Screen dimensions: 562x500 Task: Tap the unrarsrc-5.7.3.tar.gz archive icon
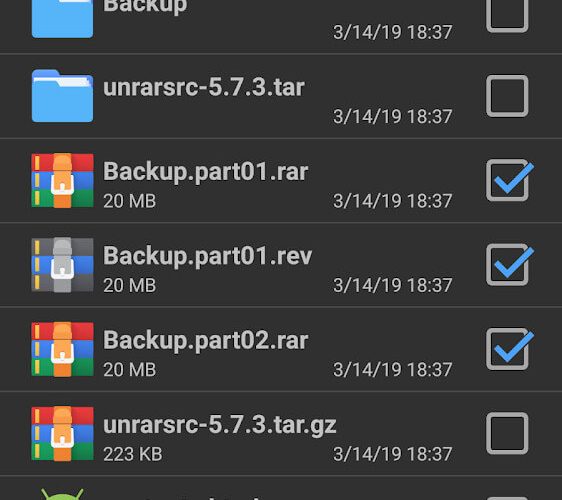[x=62, y=434]
